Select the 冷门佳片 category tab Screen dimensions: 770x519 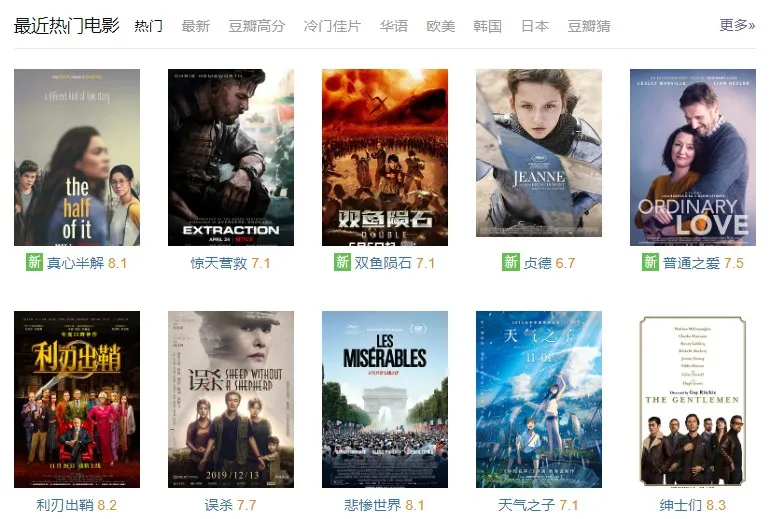[x=332, y=26]
